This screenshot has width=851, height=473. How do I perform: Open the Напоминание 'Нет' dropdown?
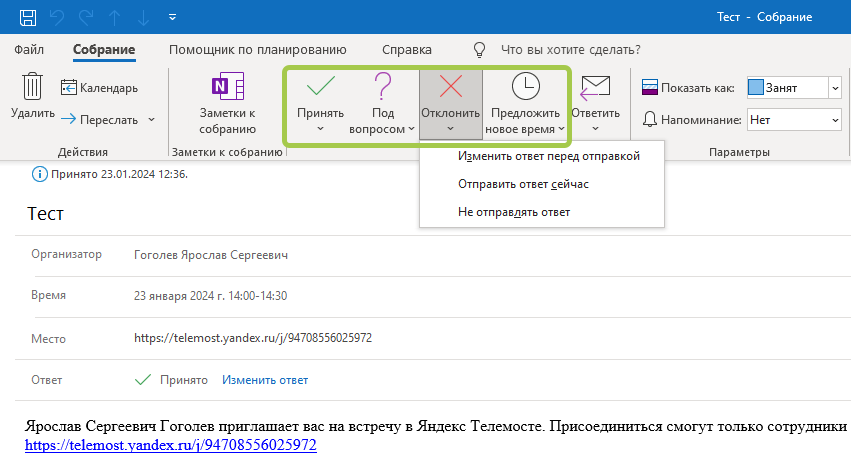794,120
